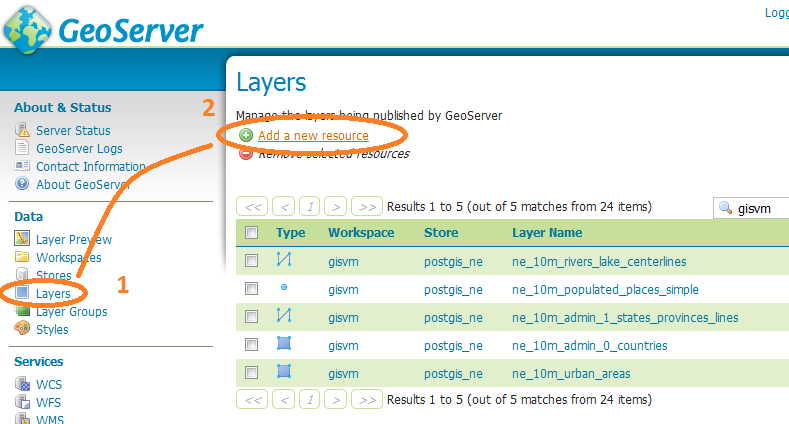789x424 pixels.
Task: Click the About GeoServer help icon
Action: 22,184
